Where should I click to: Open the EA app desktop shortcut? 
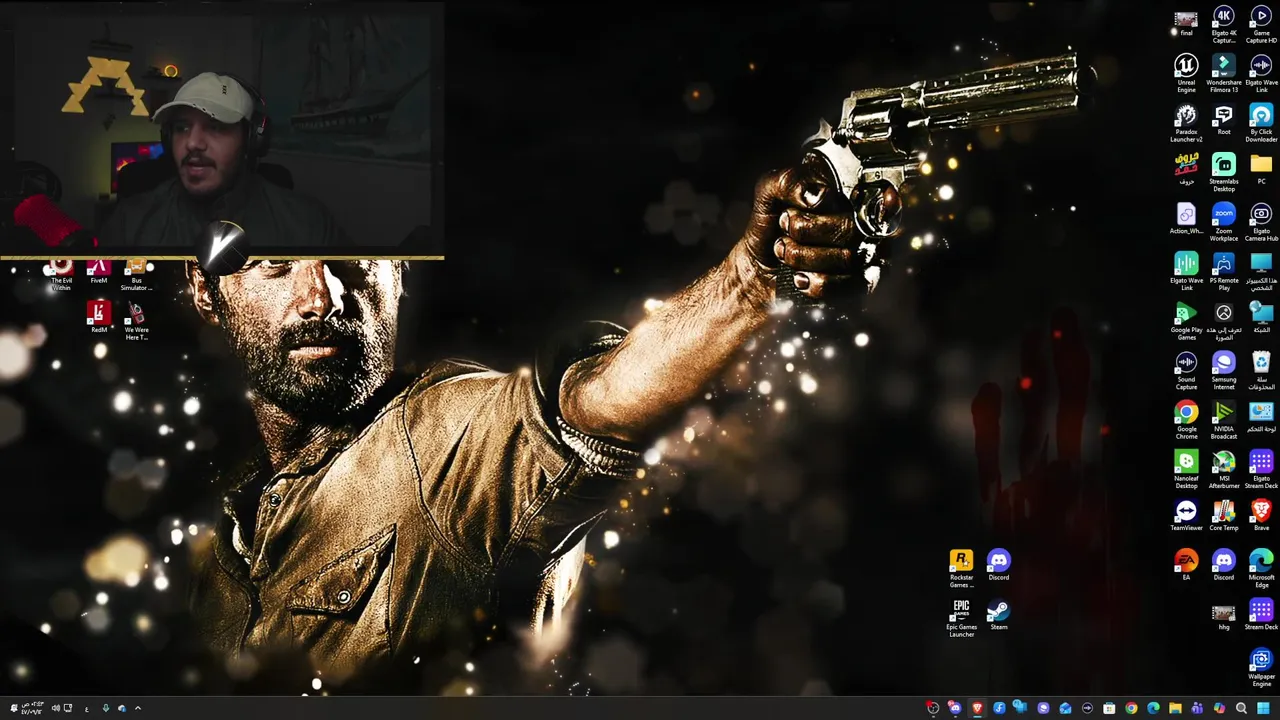pos(1186,566)
